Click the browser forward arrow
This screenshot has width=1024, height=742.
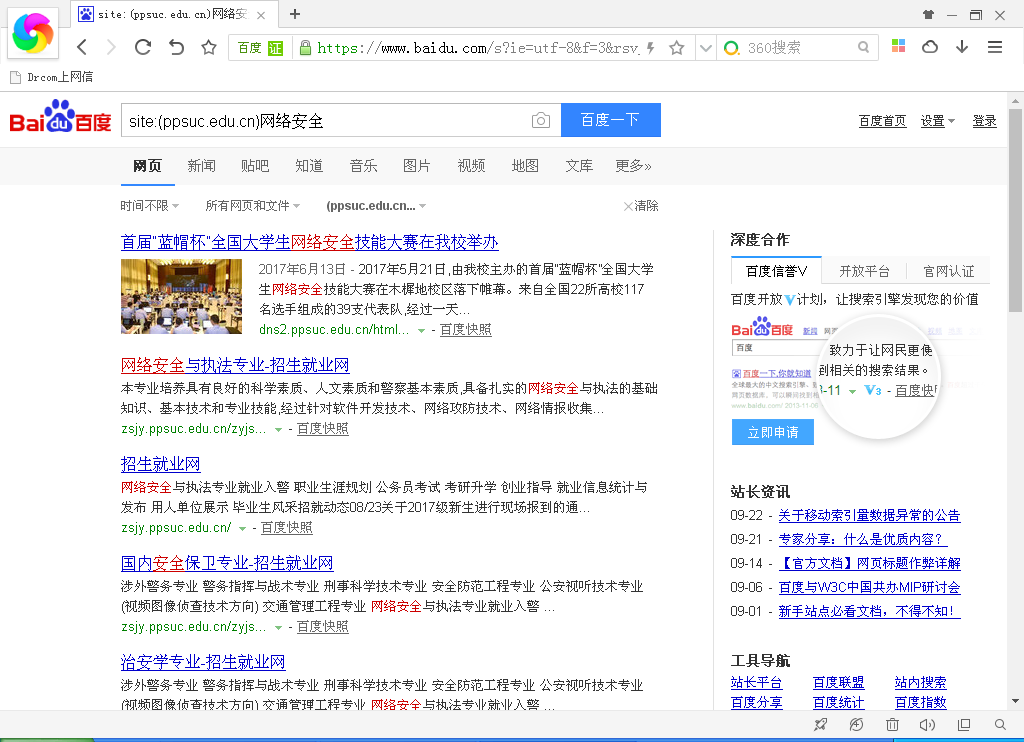click(111, 47)
